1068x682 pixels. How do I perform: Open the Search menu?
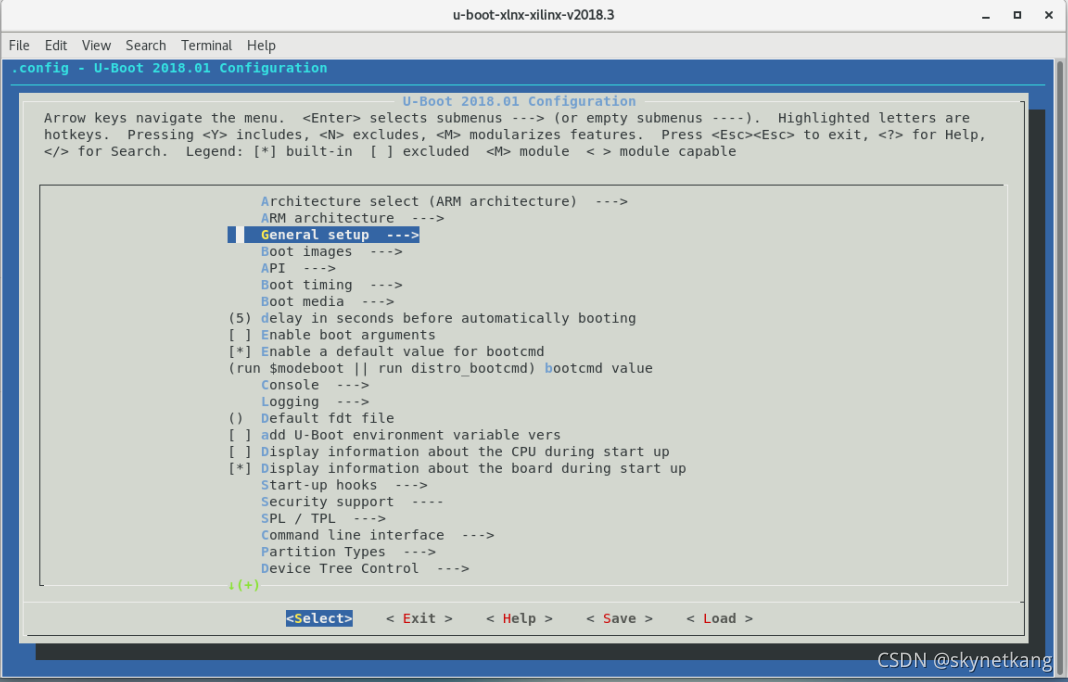coord(146,46)
